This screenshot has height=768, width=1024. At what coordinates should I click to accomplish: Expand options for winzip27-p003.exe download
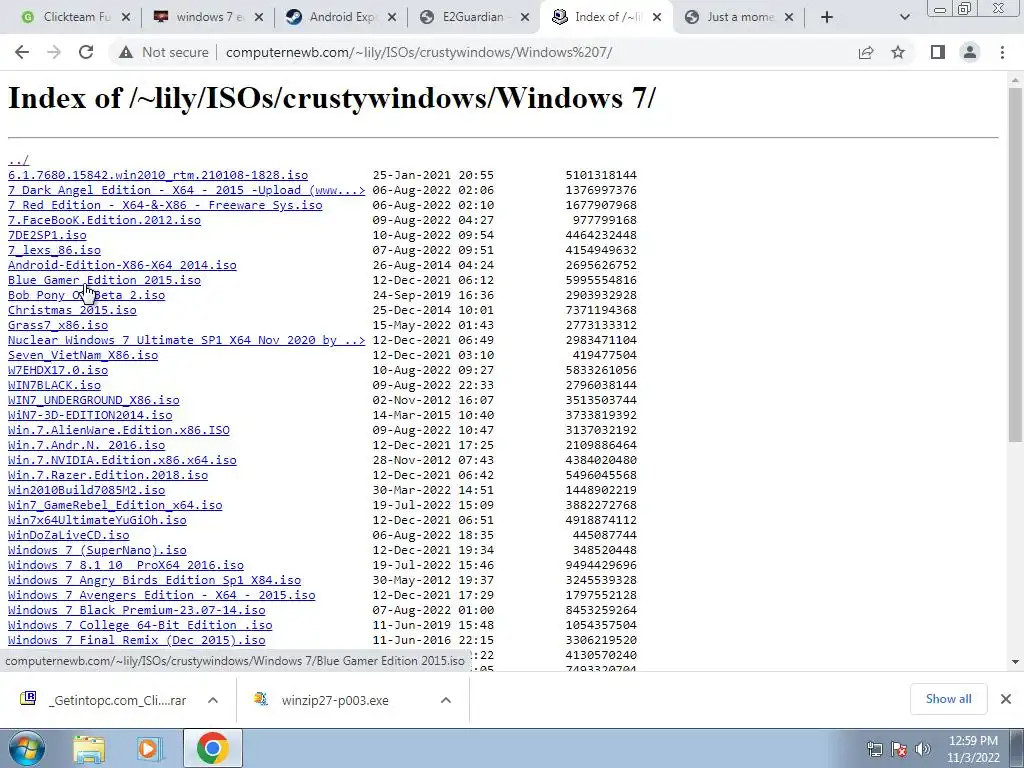click(446, 700)
